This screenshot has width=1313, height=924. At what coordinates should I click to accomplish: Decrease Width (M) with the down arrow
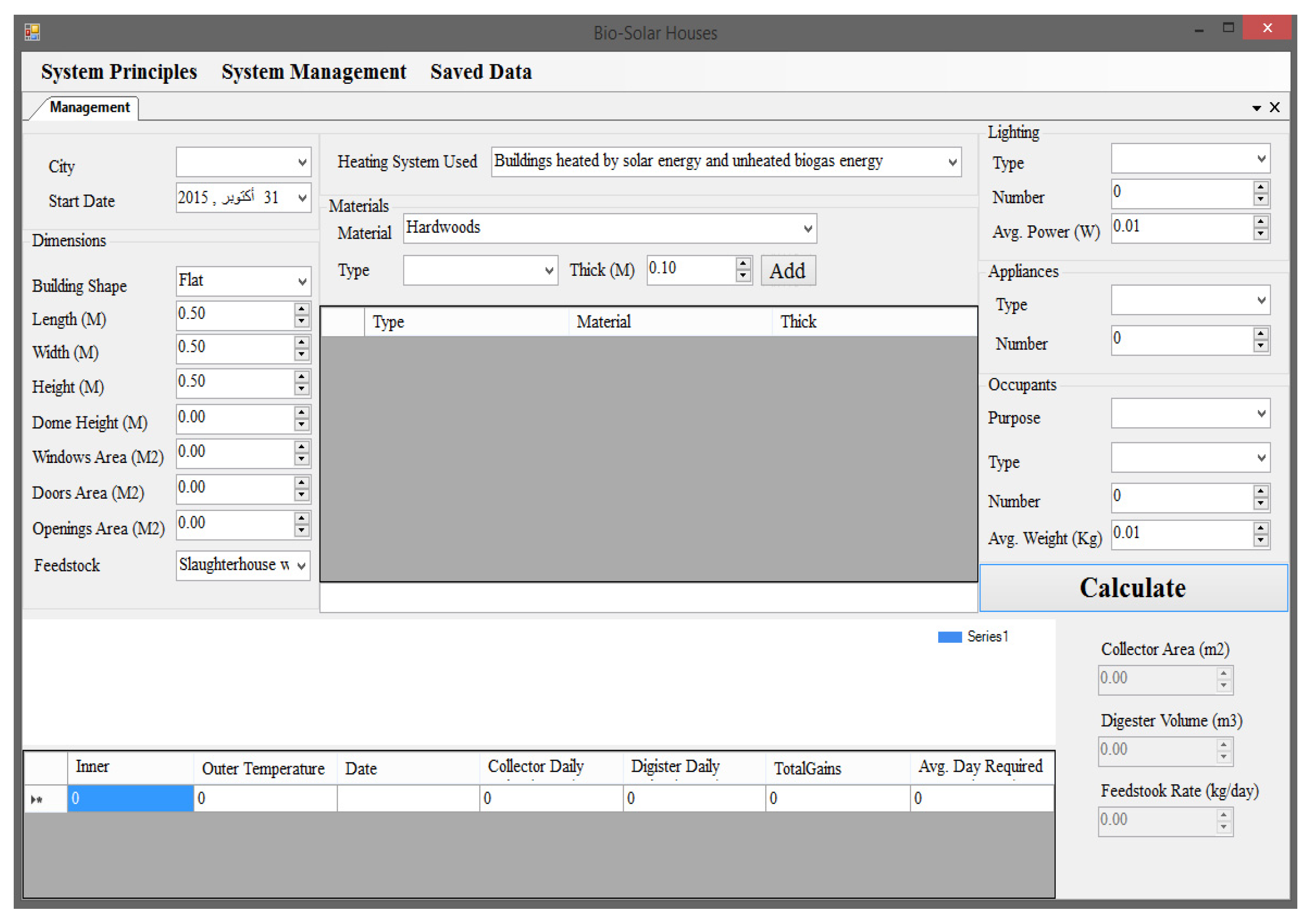tap(301, 355)
